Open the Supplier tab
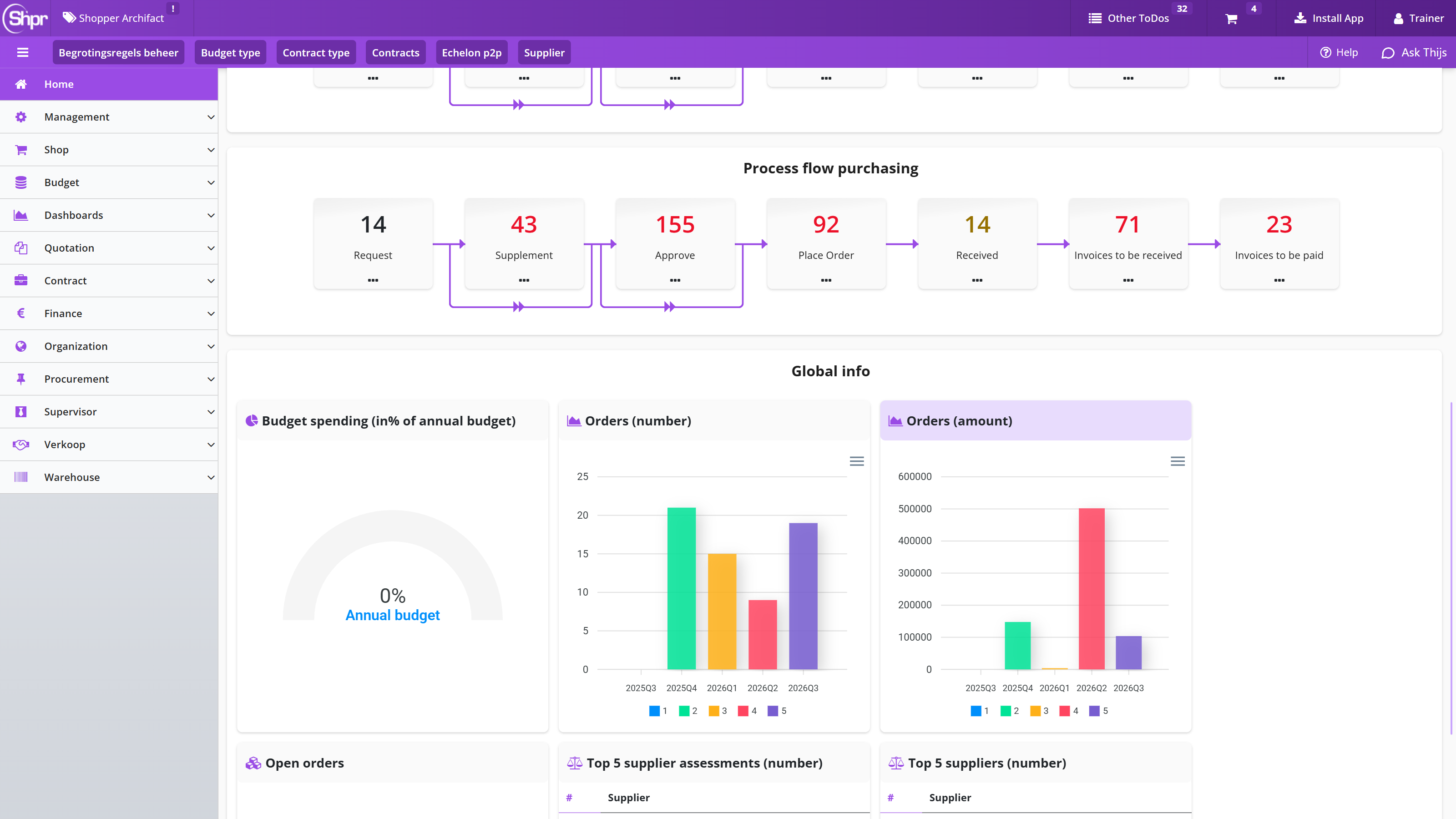Viewport: 1456px width, 819px height. (x=544, y=53)
